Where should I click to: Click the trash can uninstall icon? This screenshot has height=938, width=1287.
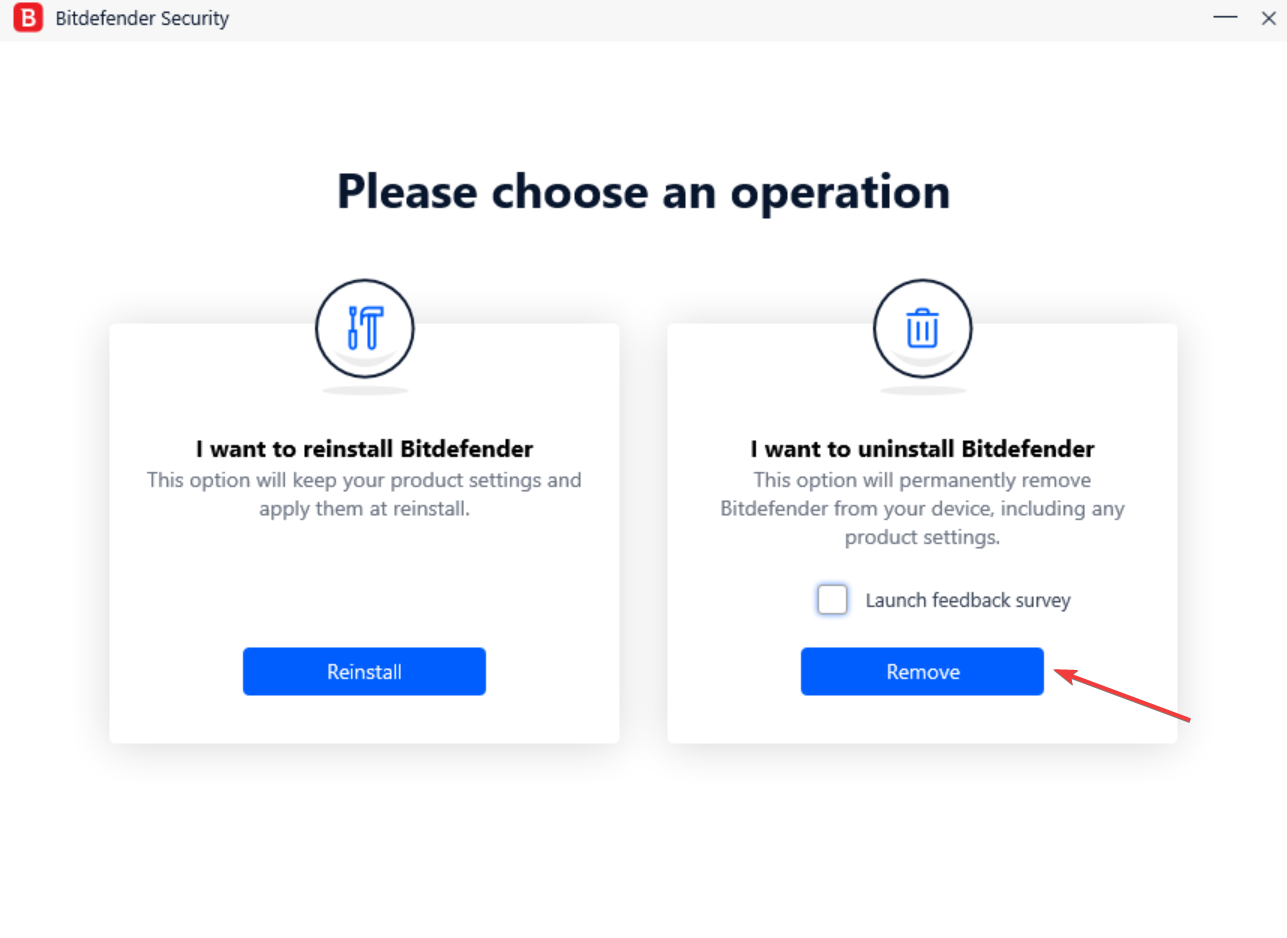922,328
